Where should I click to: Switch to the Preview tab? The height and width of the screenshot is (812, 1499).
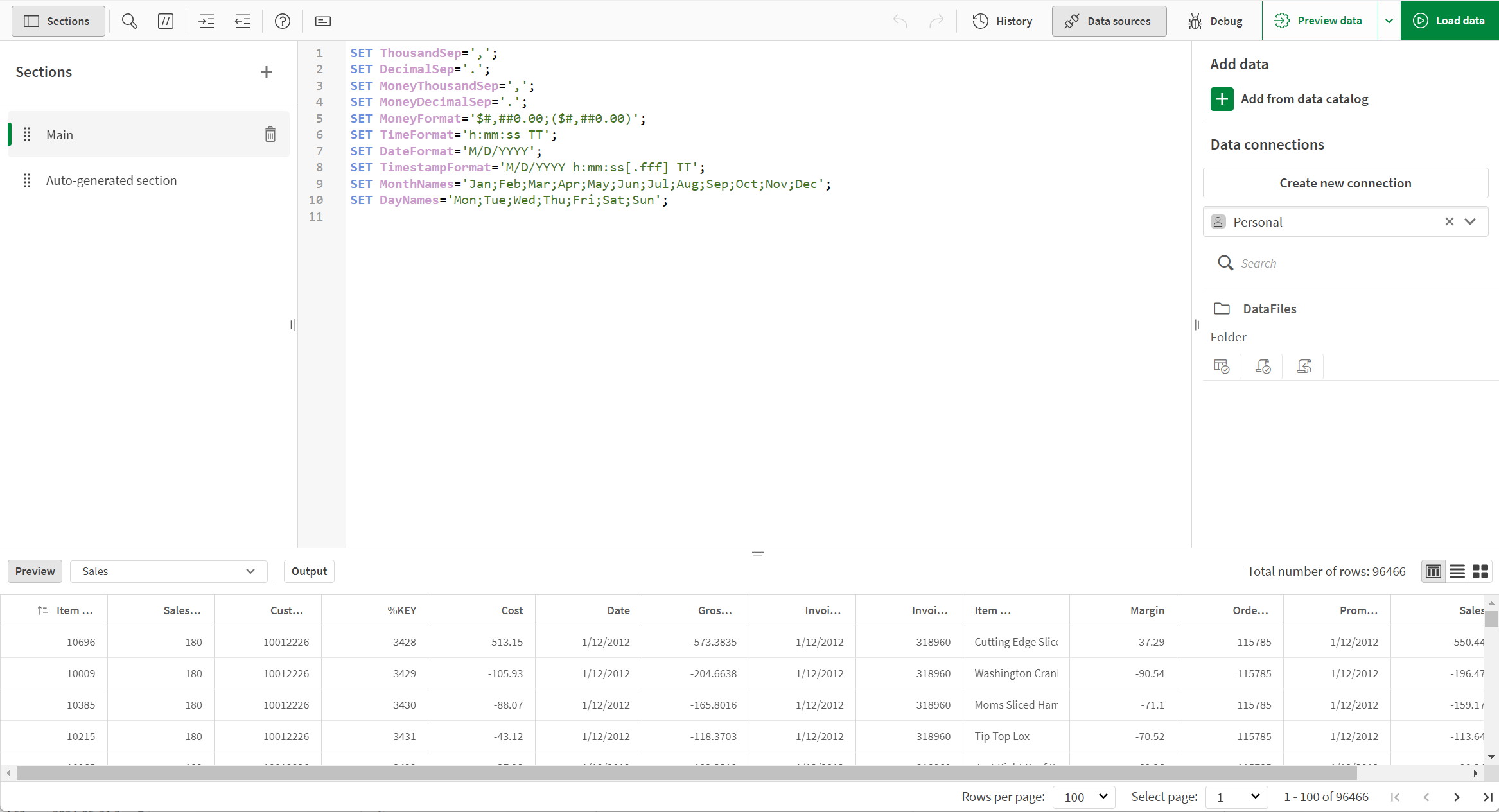point(35,571)
